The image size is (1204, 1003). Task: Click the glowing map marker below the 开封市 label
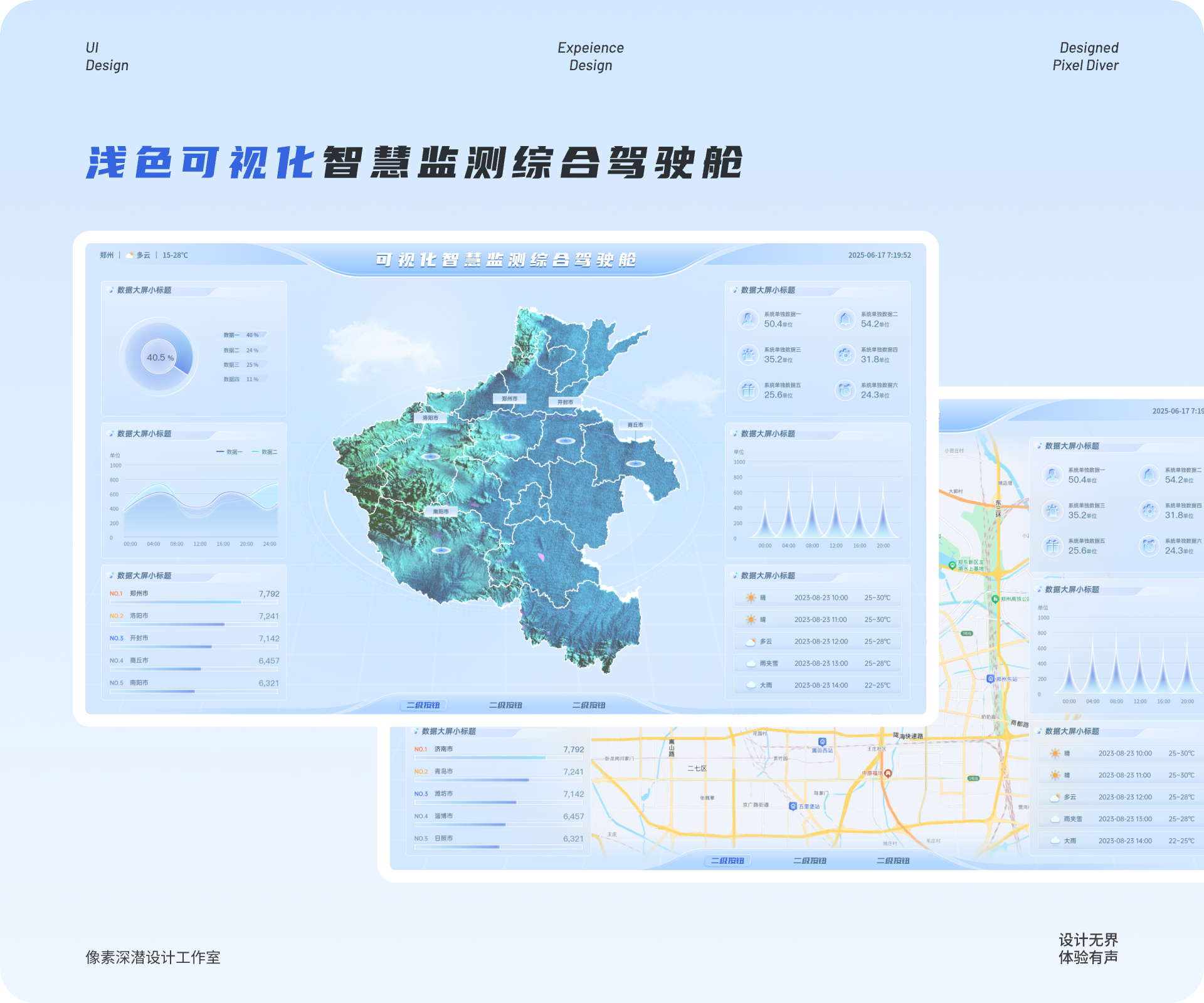tap(566, 441)
